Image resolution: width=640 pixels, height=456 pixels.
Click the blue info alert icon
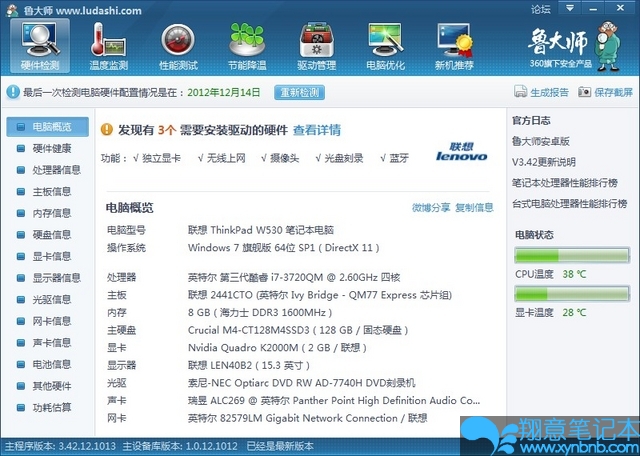13,92
